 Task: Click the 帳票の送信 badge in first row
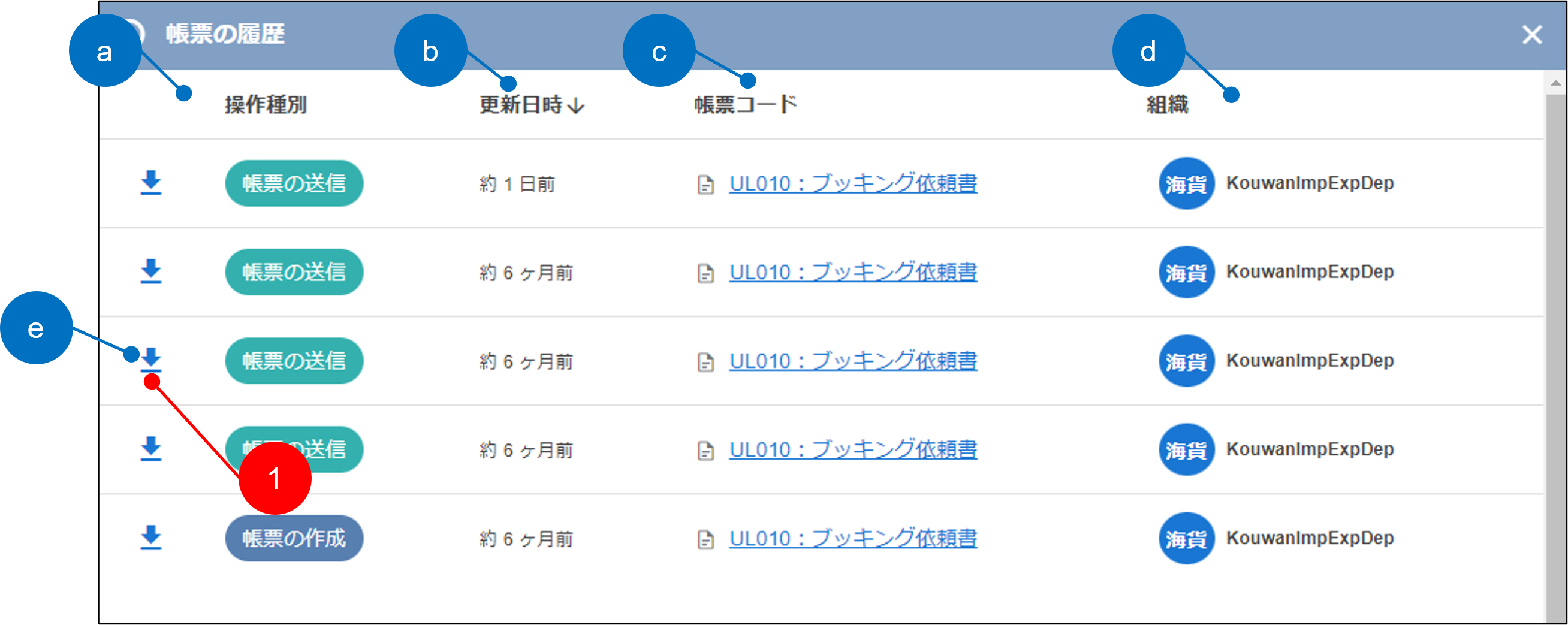[294, 183]
